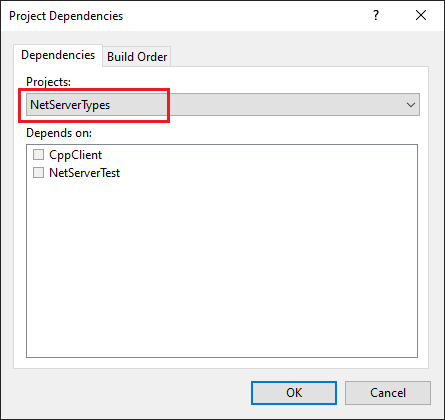Viewport: 445px width, 420px height.
Task: Select the NetServerTest label text
Action: pyautogui.click(x=85, y=173)
